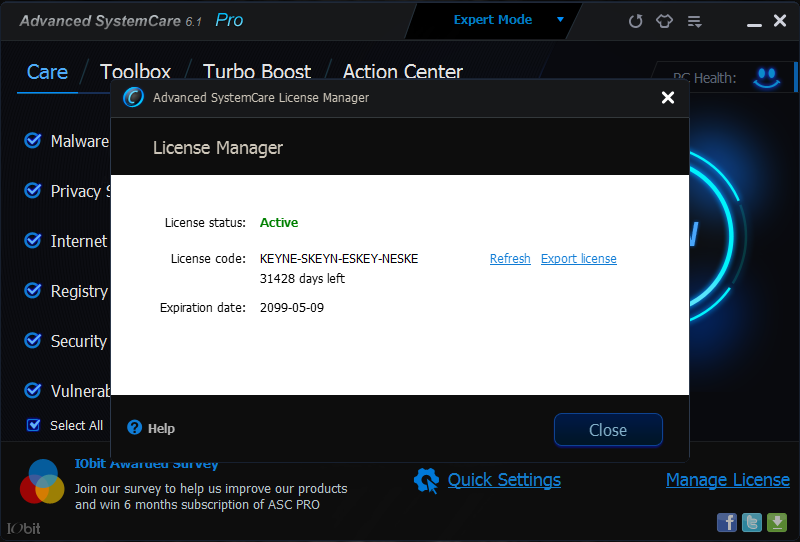Click the Refresh link in License Manager

click(x=510, y=259)
